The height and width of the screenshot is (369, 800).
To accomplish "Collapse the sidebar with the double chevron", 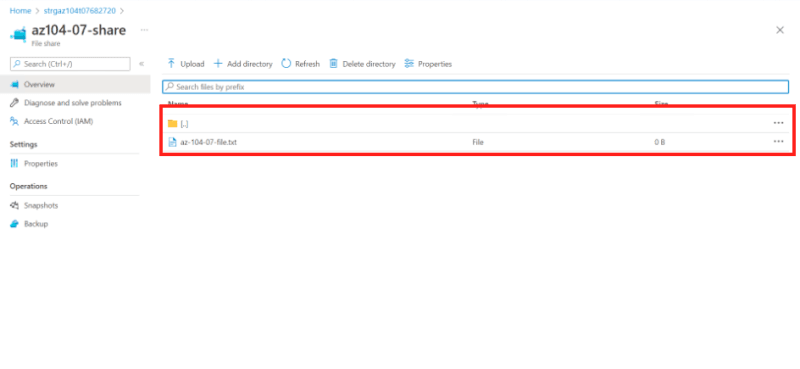I will (141, 64).
